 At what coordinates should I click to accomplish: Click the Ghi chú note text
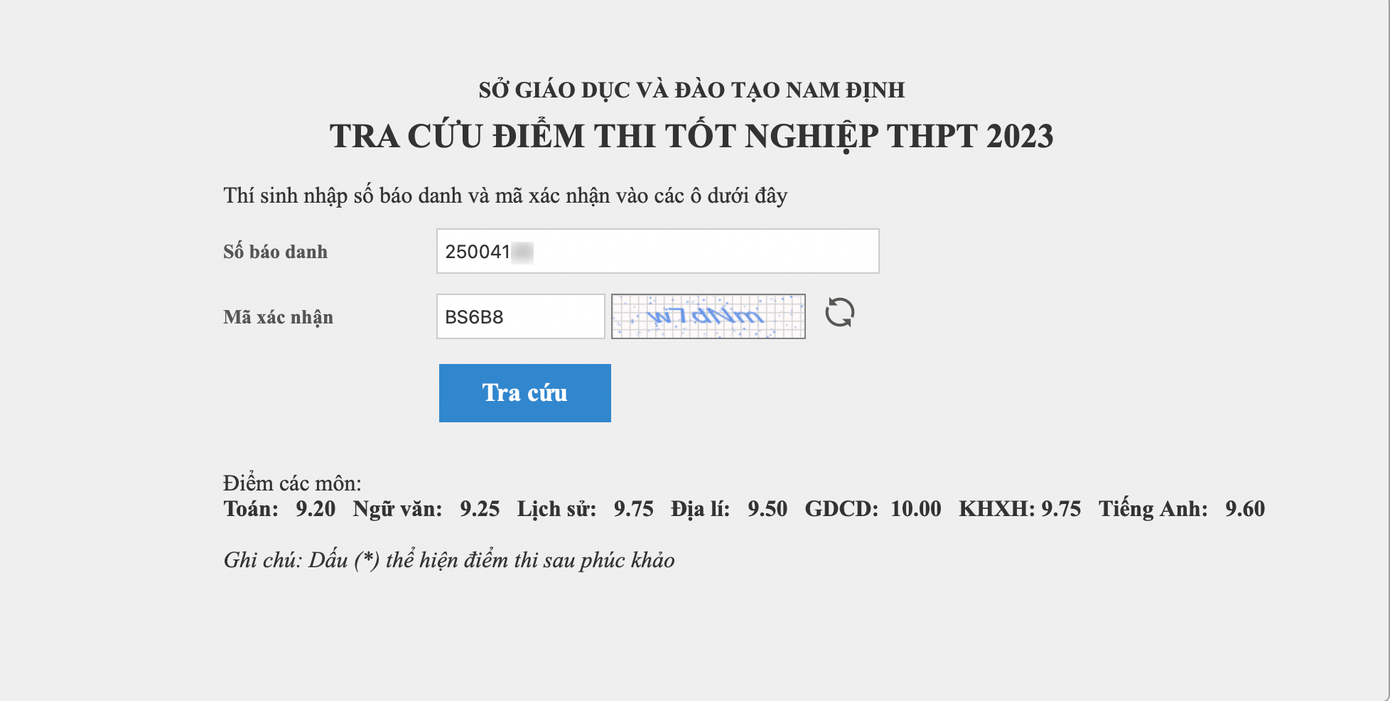[449, 560]
